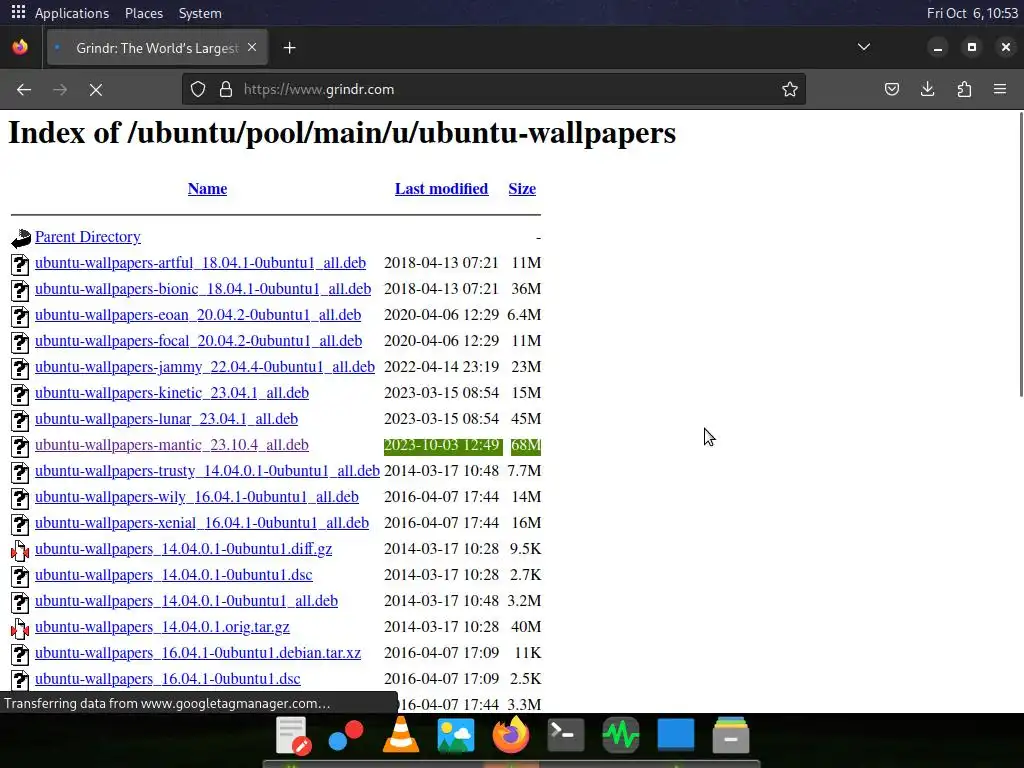The image size is (1024, 768).
Task: Open the tracking protection shield
Action: click(x=198, y=89)
